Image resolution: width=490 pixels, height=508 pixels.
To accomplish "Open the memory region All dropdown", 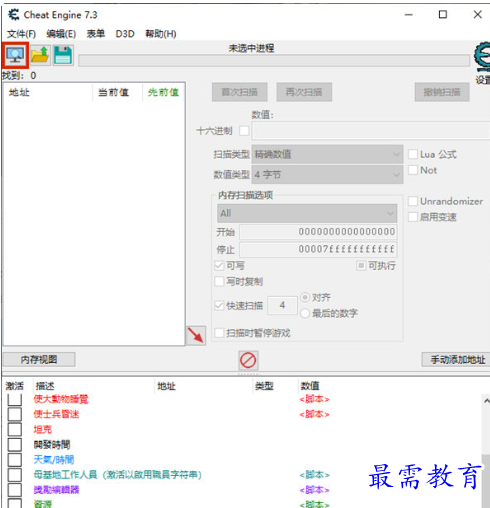I will pos(307,213).
